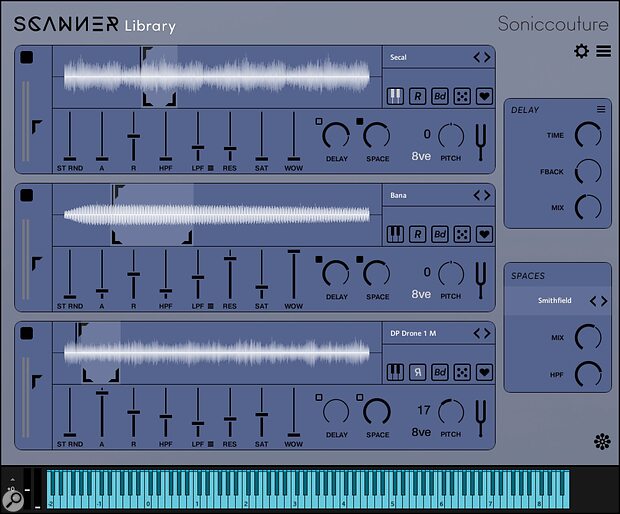
Task: Click the 8ve octave value in Secal layer
Action: click(x=421, y=156)
